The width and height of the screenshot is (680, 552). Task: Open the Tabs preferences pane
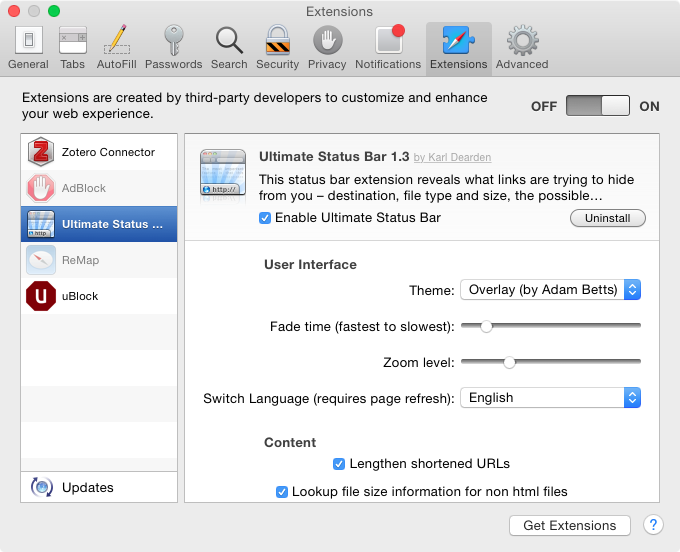(x=72, y=48)
